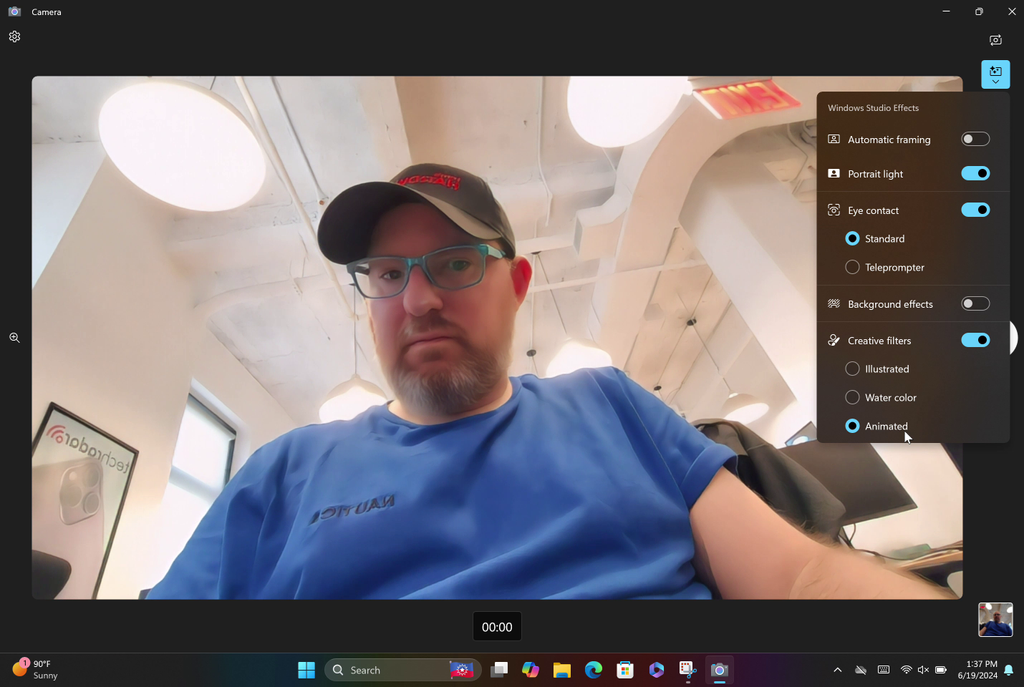Turn on the Background effects toggle
Screen dimensions: 1024x687
click(x=975, y=303)
